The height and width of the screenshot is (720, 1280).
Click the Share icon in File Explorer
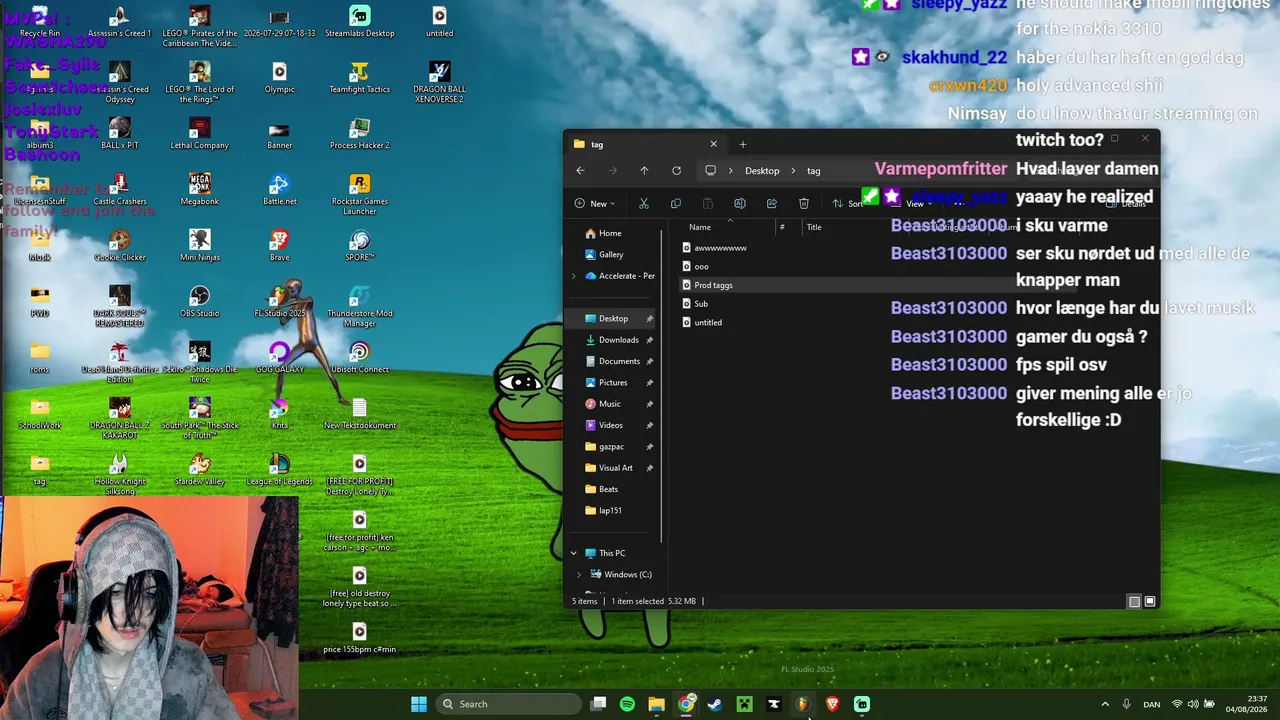click(x=772, y=204)
